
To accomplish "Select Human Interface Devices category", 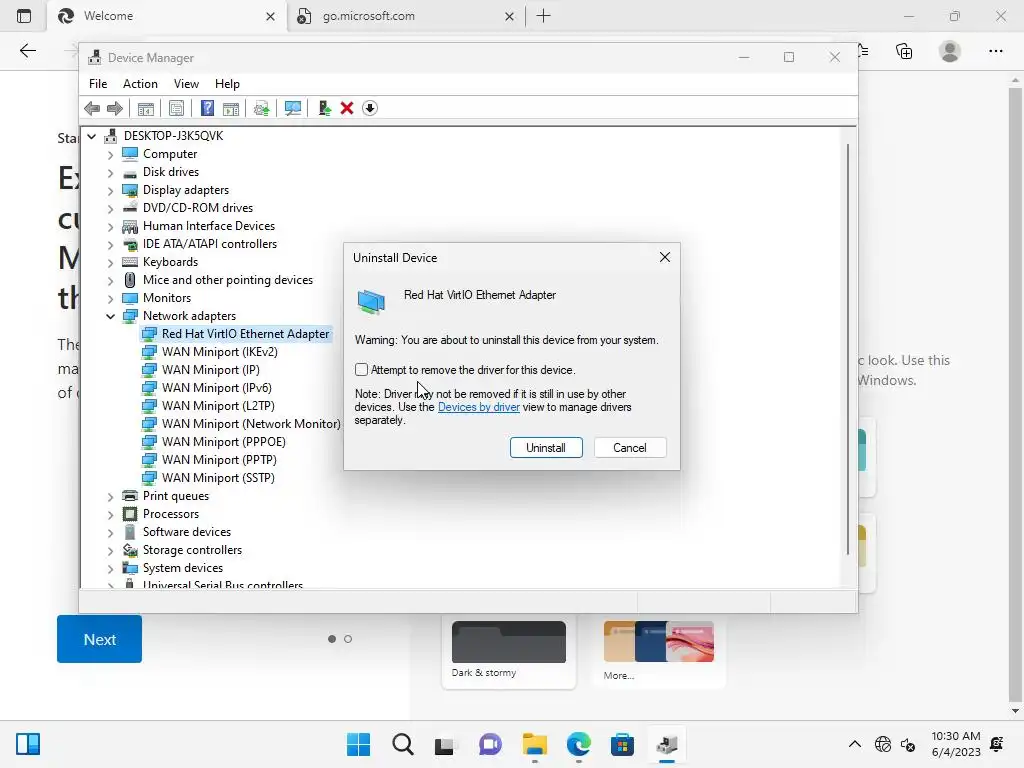I will (209, 226).
